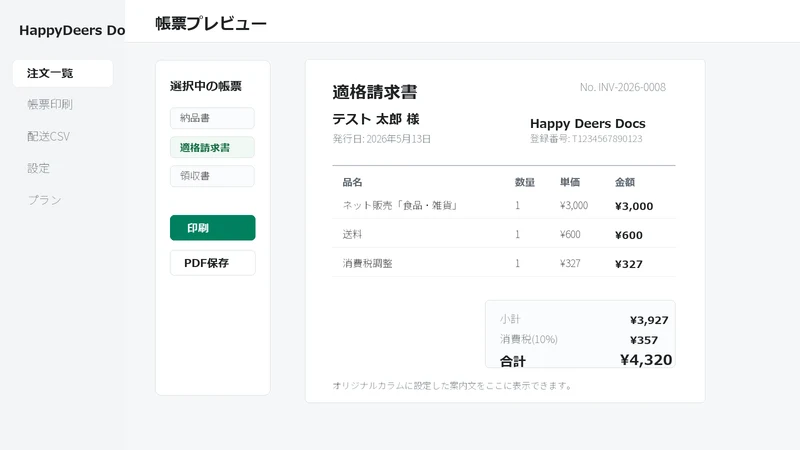Click the green 印刷 button

click(x=212, y=228)
